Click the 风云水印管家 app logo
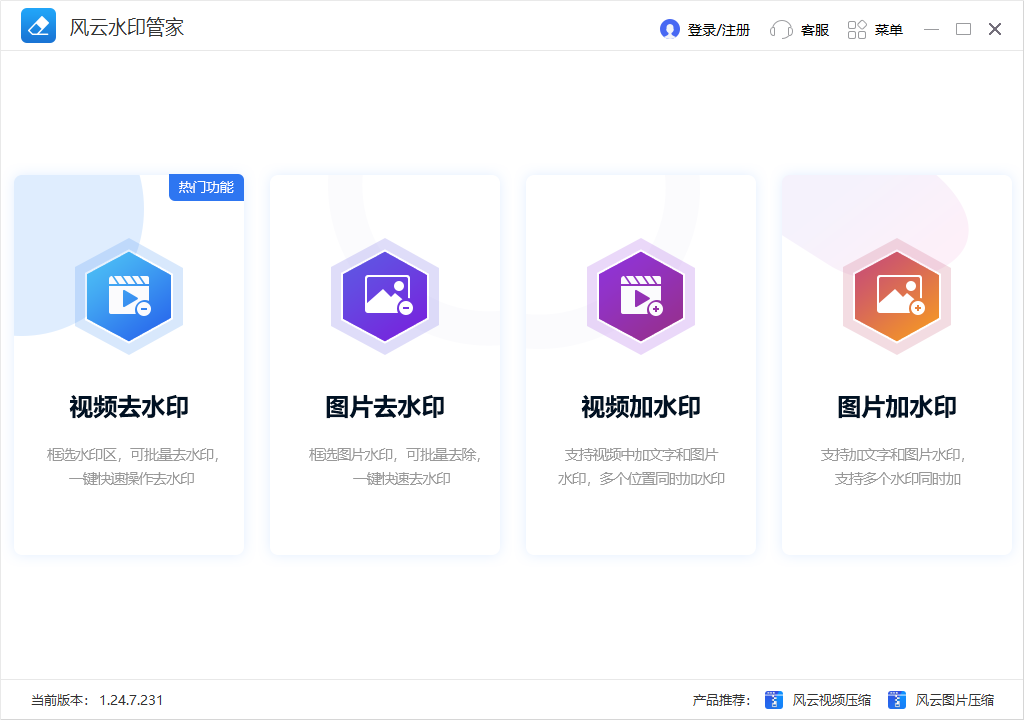 38,26
